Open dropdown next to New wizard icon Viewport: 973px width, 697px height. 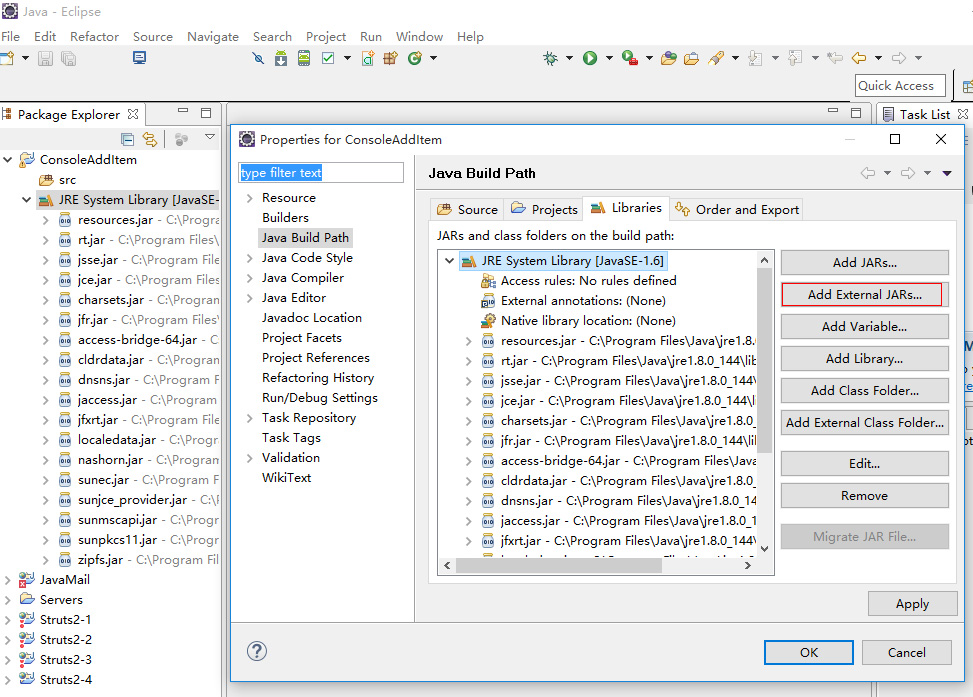coord(25,58)
